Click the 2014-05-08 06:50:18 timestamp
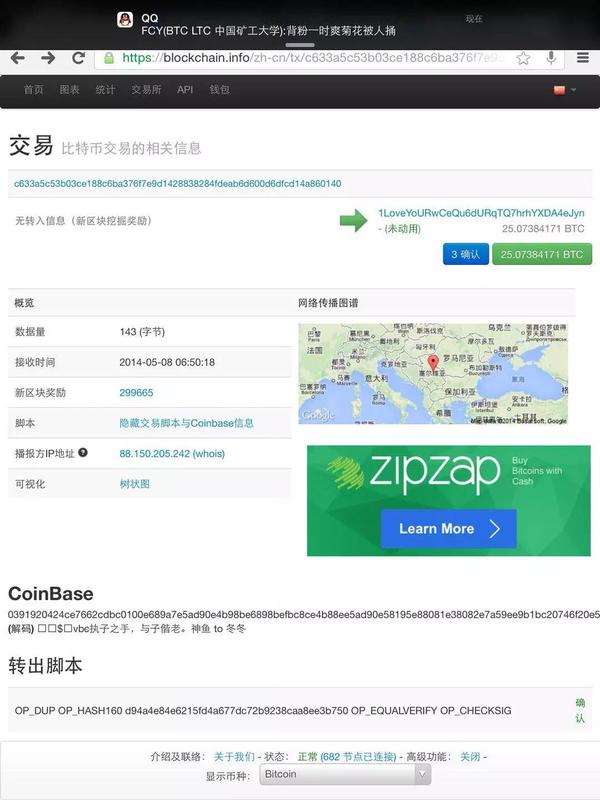This screenshot has height=800, width=600. [167, 362]
